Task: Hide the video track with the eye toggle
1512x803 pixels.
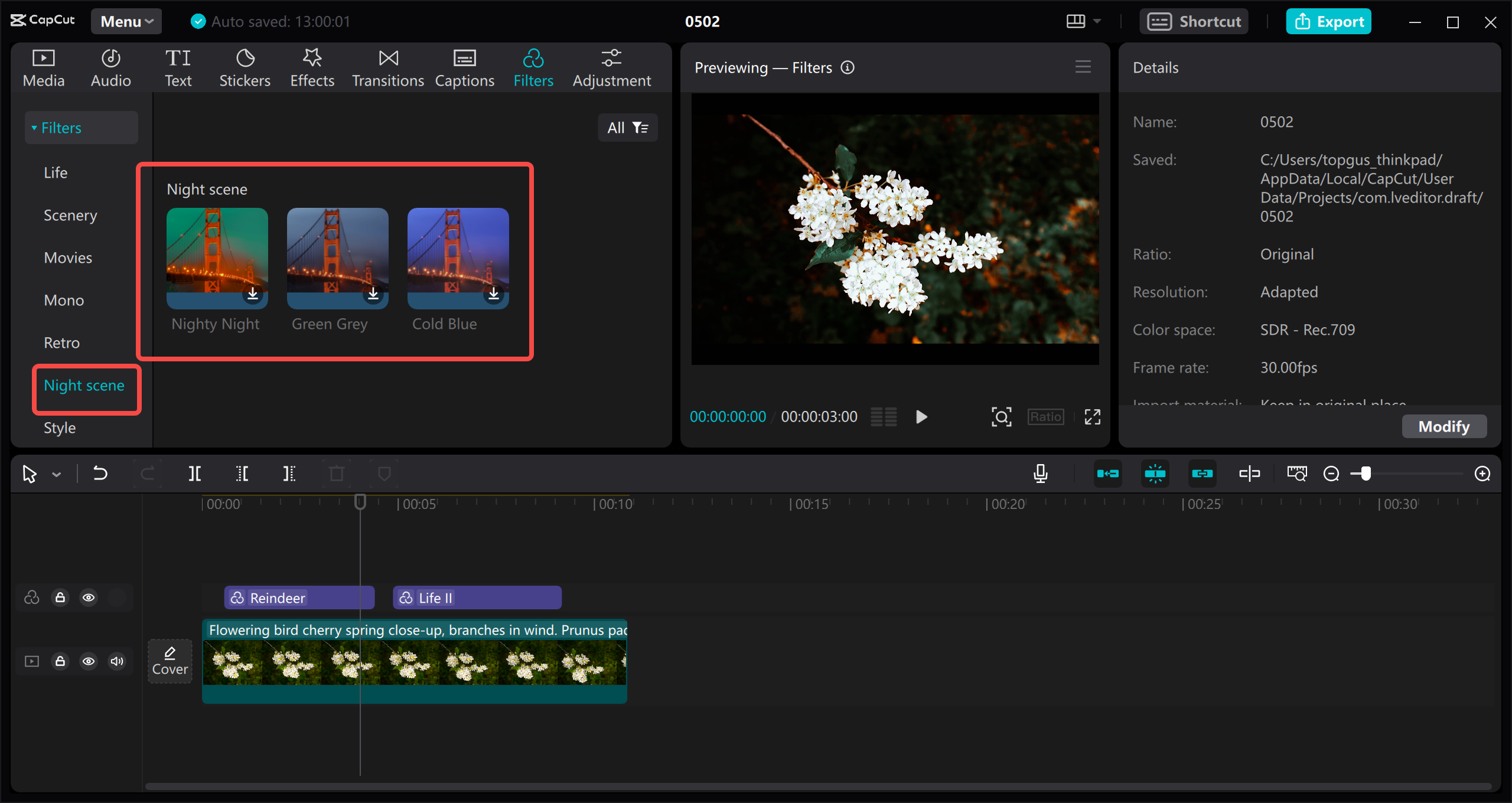Action: pyautogui.click(x=89, y=661)
